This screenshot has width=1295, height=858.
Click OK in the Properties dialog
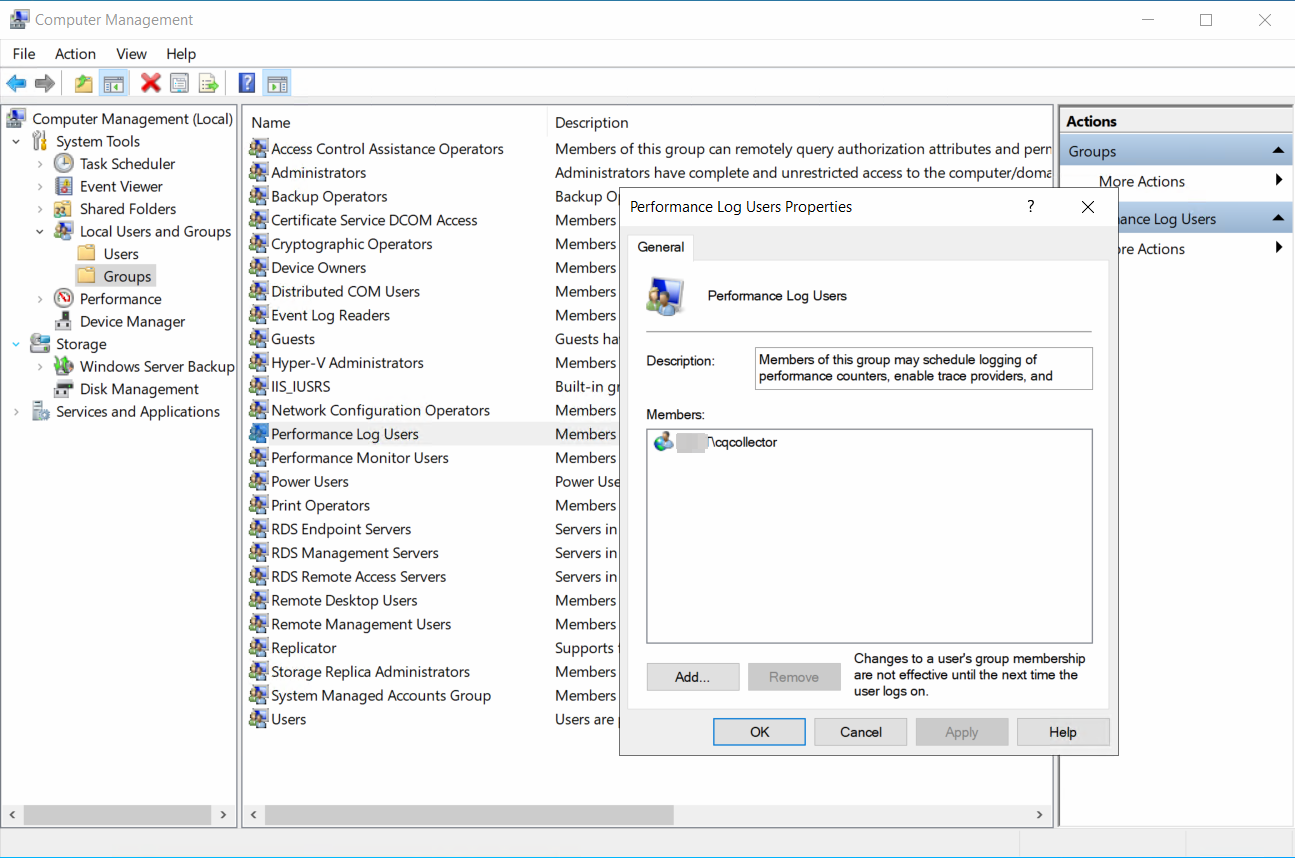tap(760, 732)
